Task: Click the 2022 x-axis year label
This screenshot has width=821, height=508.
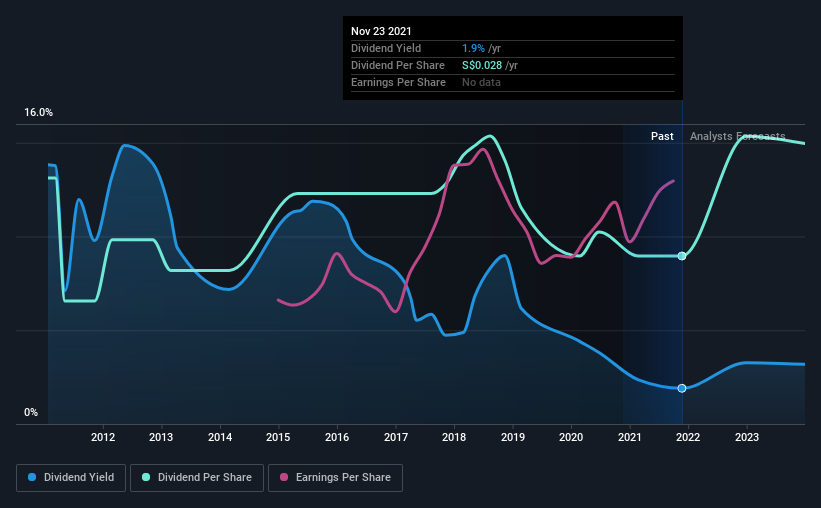Action: [x=688, y=437]
